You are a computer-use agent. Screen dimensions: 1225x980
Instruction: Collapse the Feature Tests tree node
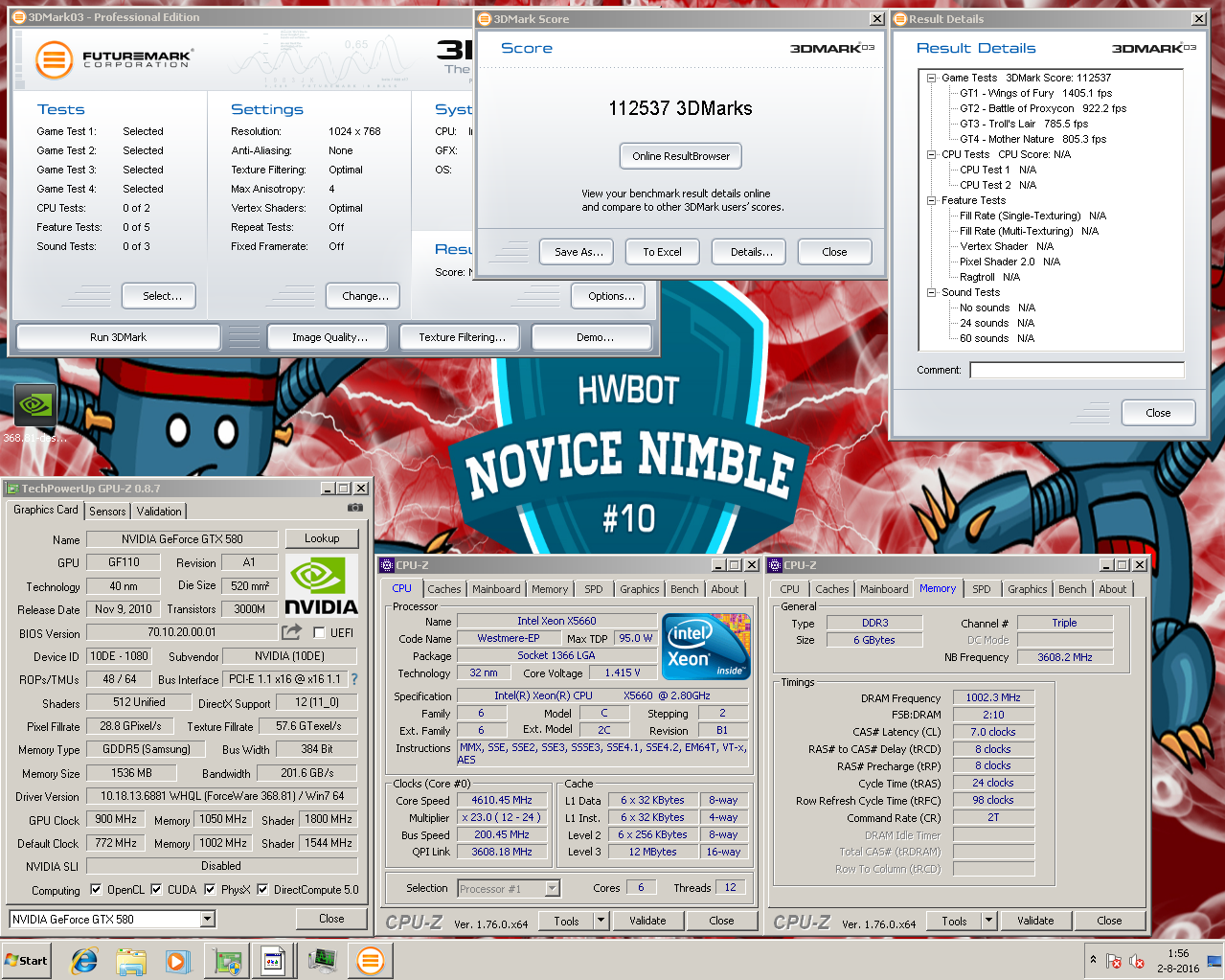pyautogui.click(x=932, y=200)
